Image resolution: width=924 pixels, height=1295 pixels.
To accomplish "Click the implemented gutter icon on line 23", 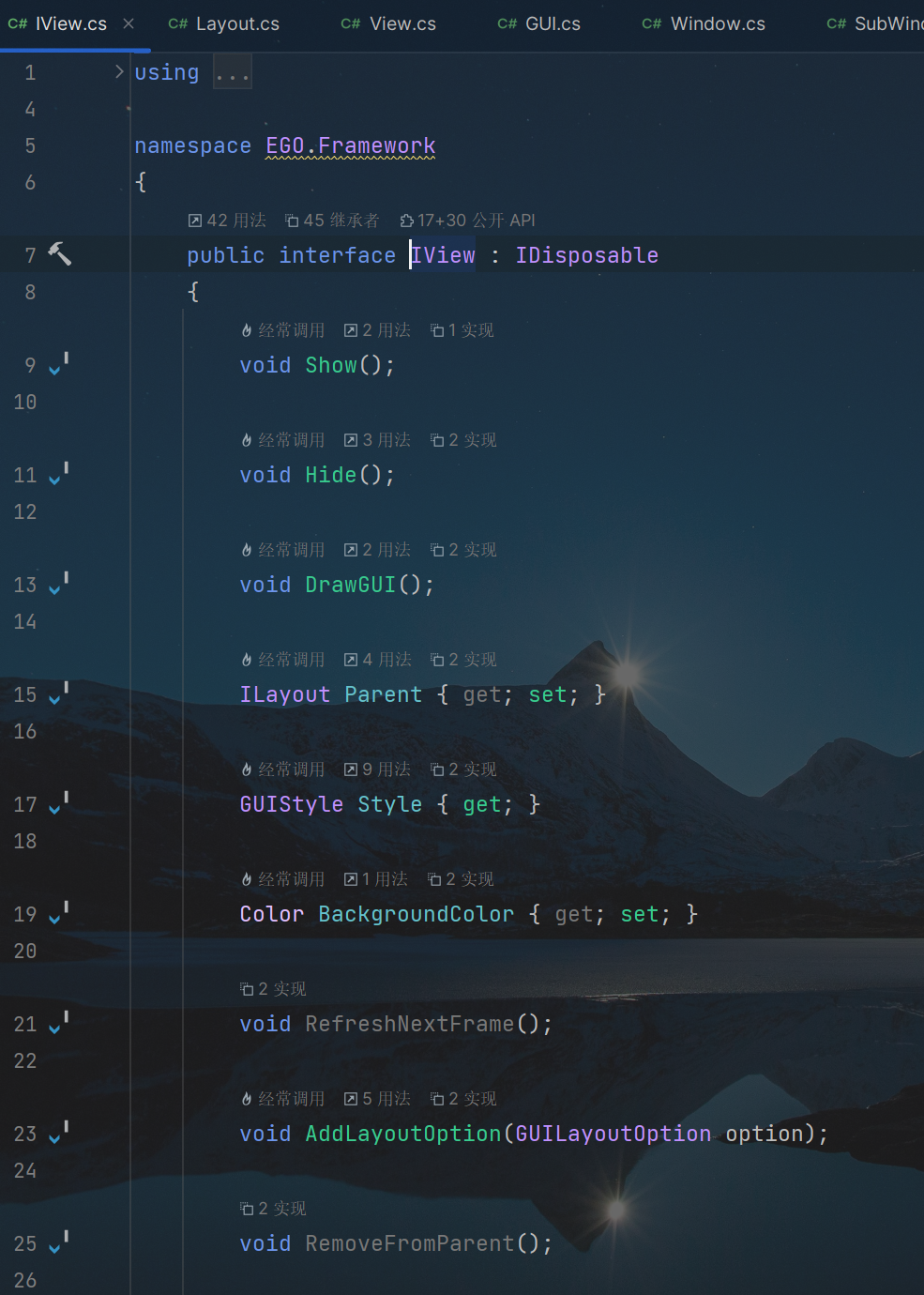I will click(58, 1133).
